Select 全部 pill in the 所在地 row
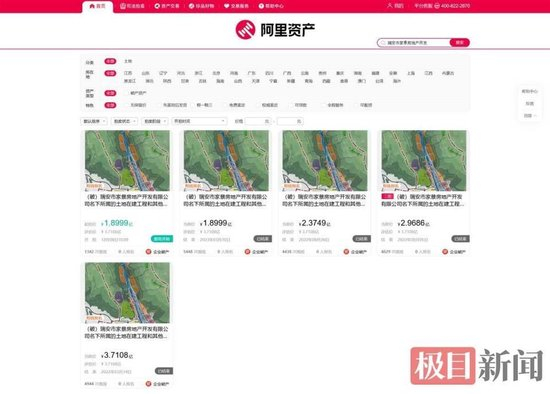550x394 pixels. click(x=110, y=73)
